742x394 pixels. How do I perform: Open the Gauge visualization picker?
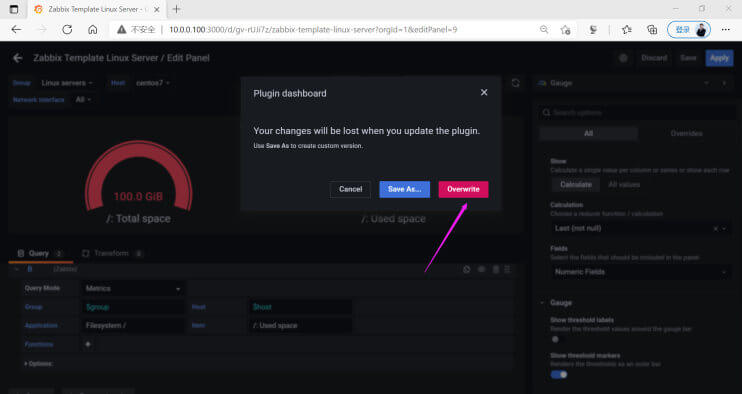click(624, 83)
